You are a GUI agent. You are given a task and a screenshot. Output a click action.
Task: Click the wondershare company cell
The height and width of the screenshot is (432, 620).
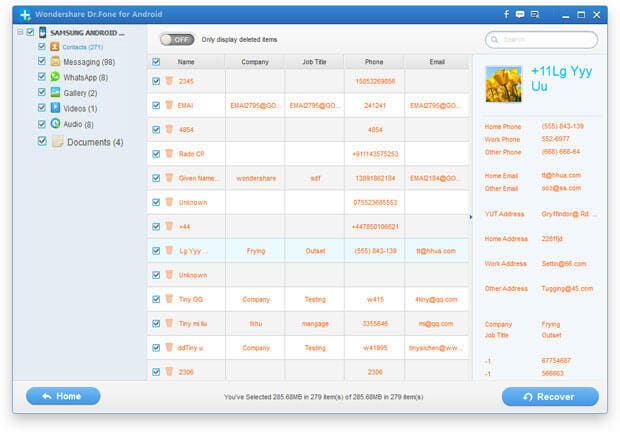click(256, 178)
